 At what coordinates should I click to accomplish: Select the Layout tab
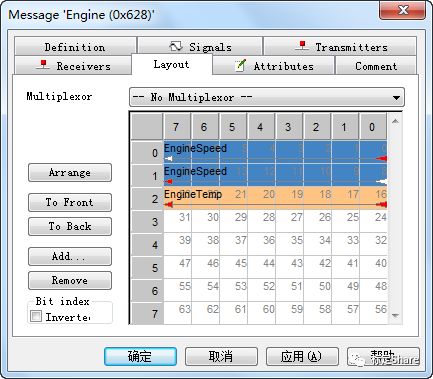pyautogui.click(x=172, y=64)
